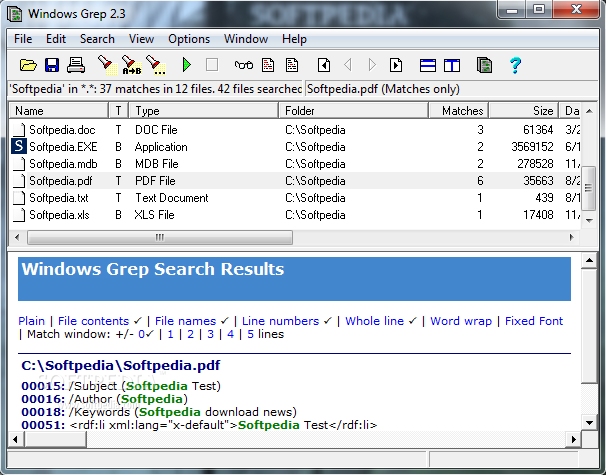Viewport: 606px width, 475px height.
Task: Open the Options menu
Action: 189,39
